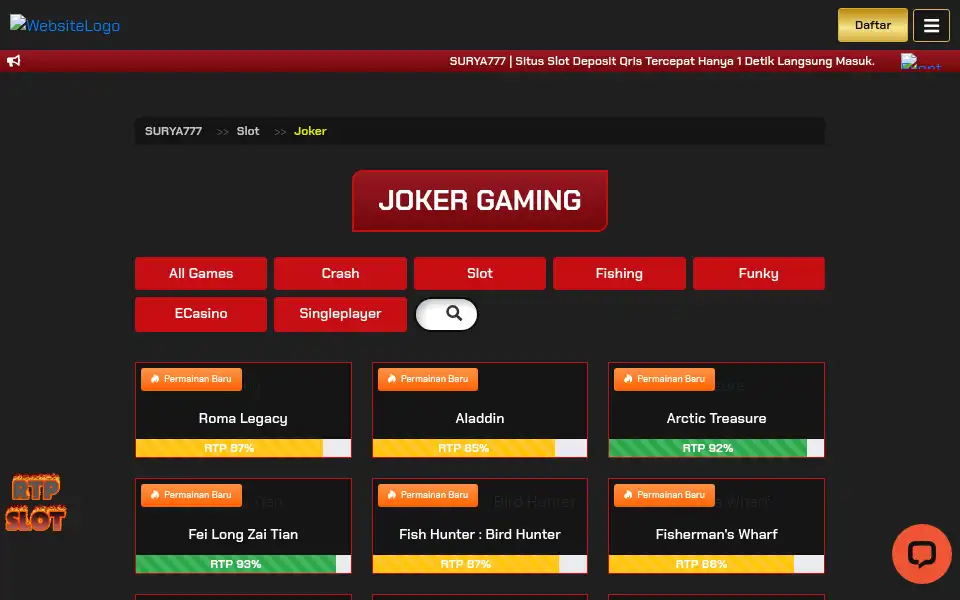Click Permainan Baru badge on Roma Legacy
Screen dimensions: 960x600
(191, 379)
